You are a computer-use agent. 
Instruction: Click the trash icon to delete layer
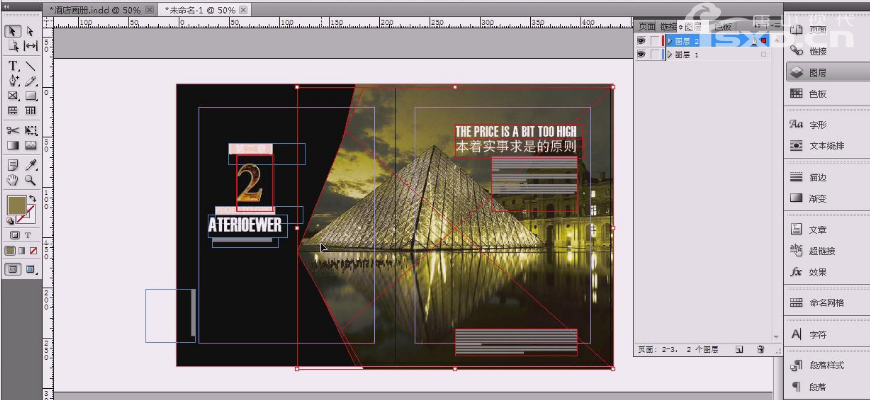760,350
